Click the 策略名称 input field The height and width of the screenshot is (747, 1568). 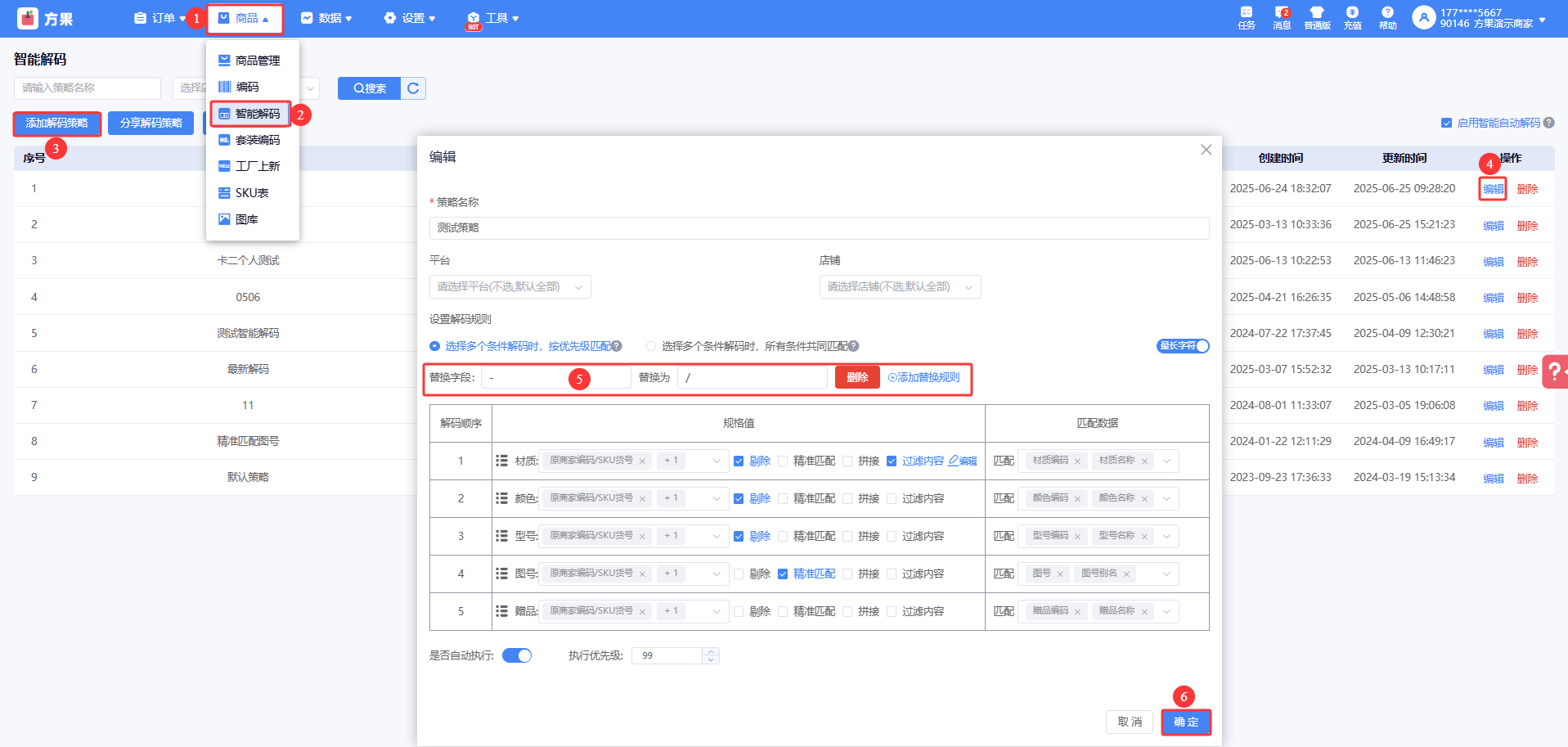click(x=818, y=228)
